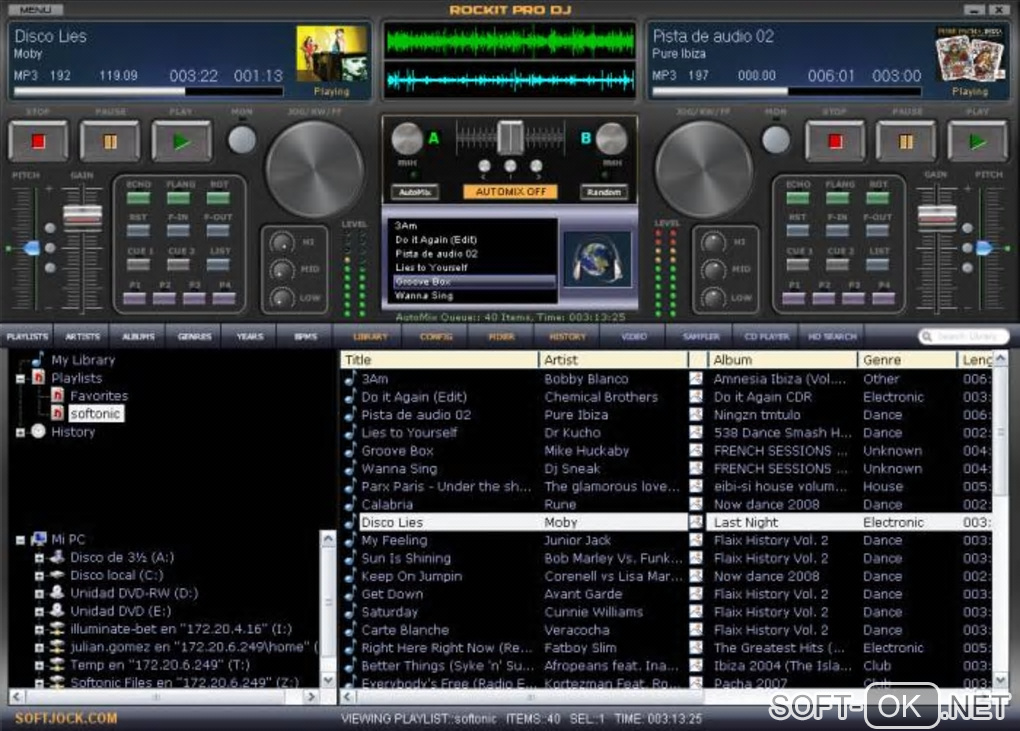
Task: Toggle ROT effect on right deck
Action: click(x=878, y=198)
